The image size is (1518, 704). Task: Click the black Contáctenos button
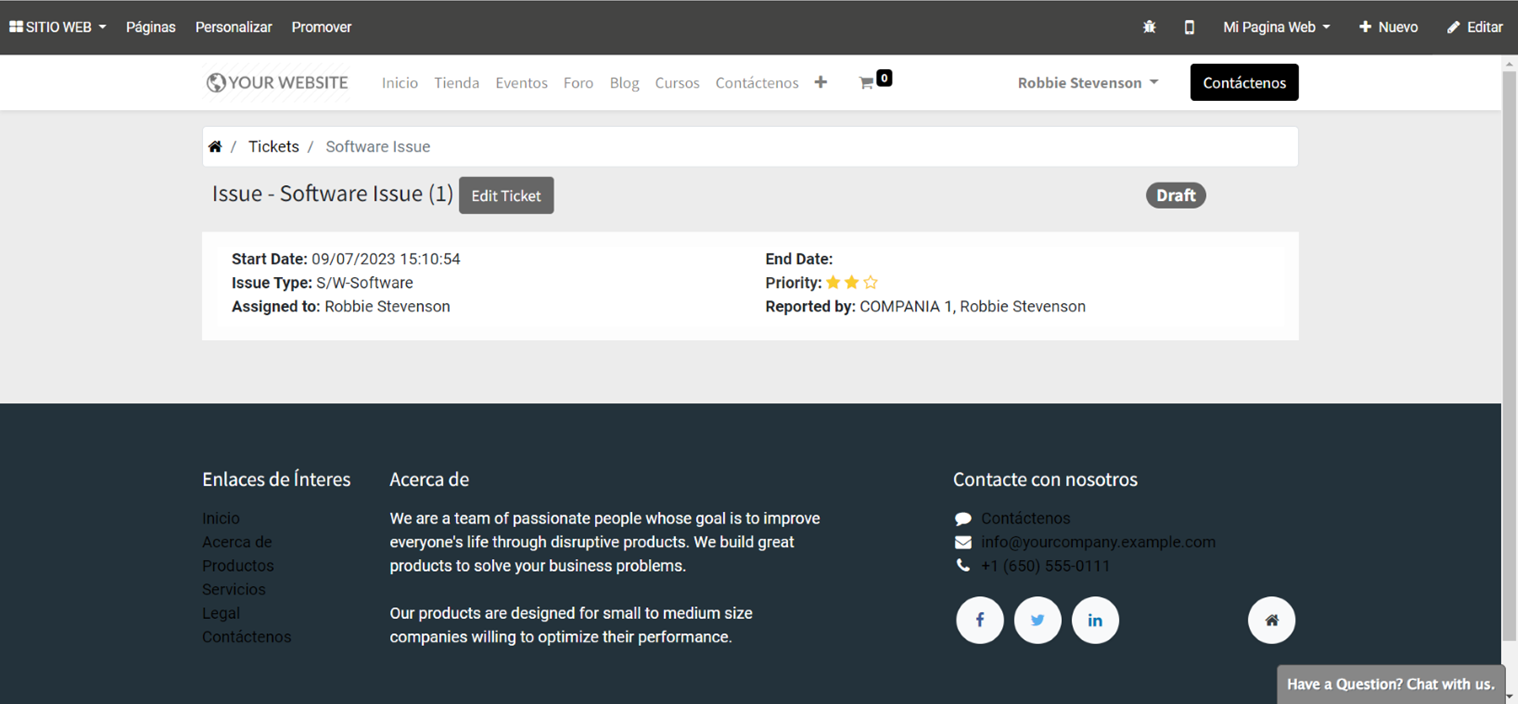1244,83
